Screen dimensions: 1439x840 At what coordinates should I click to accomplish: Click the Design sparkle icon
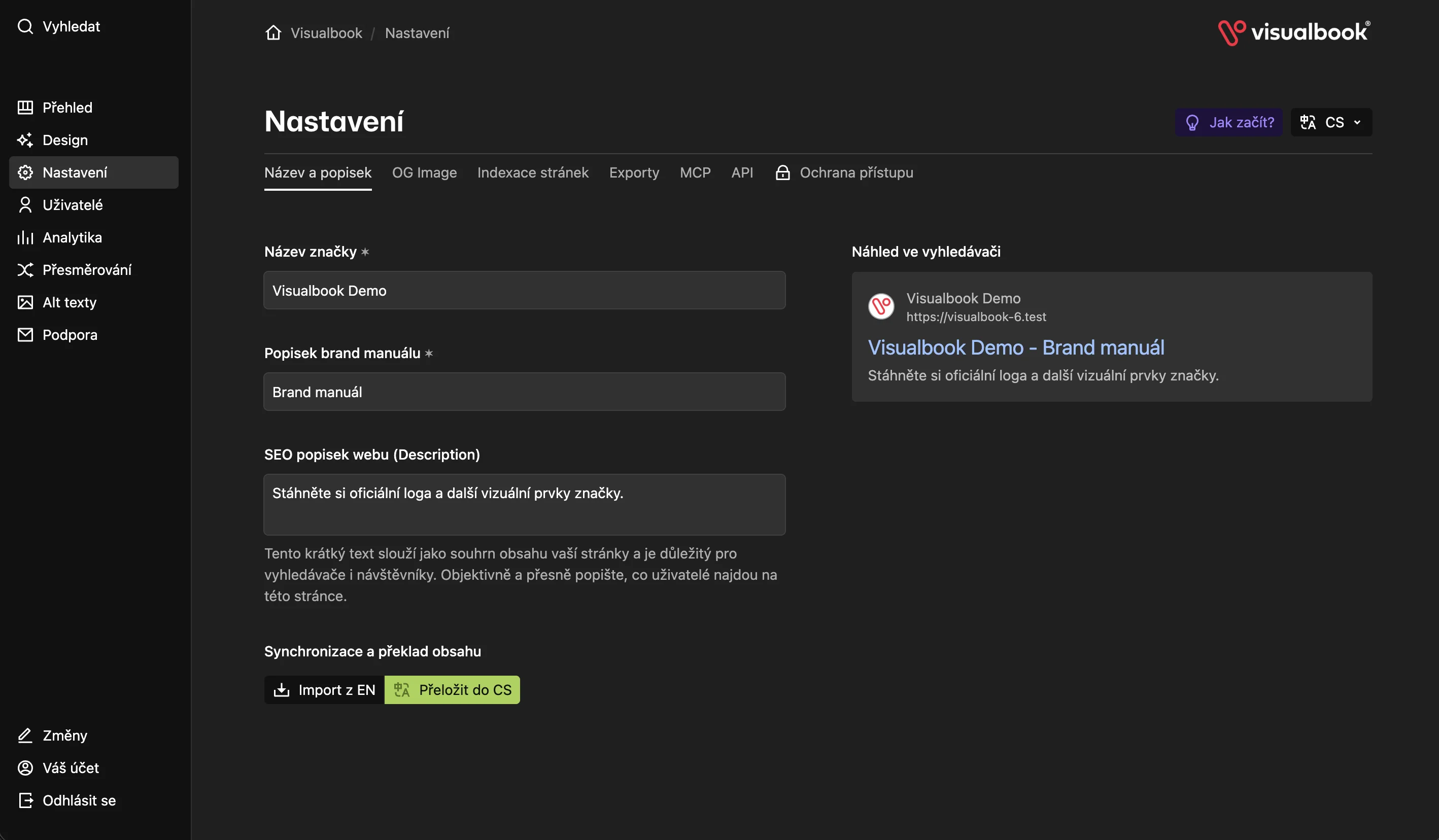click(25, 140)
